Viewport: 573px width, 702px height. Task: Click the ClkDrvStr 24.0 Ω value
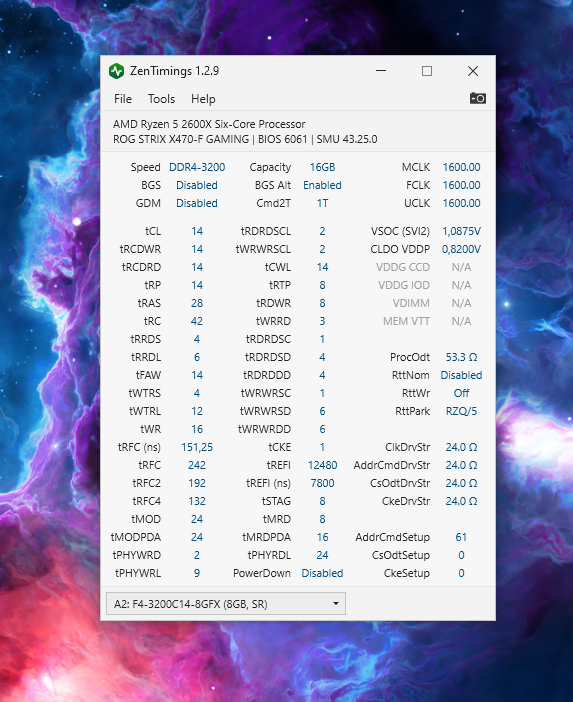(462, 447)
